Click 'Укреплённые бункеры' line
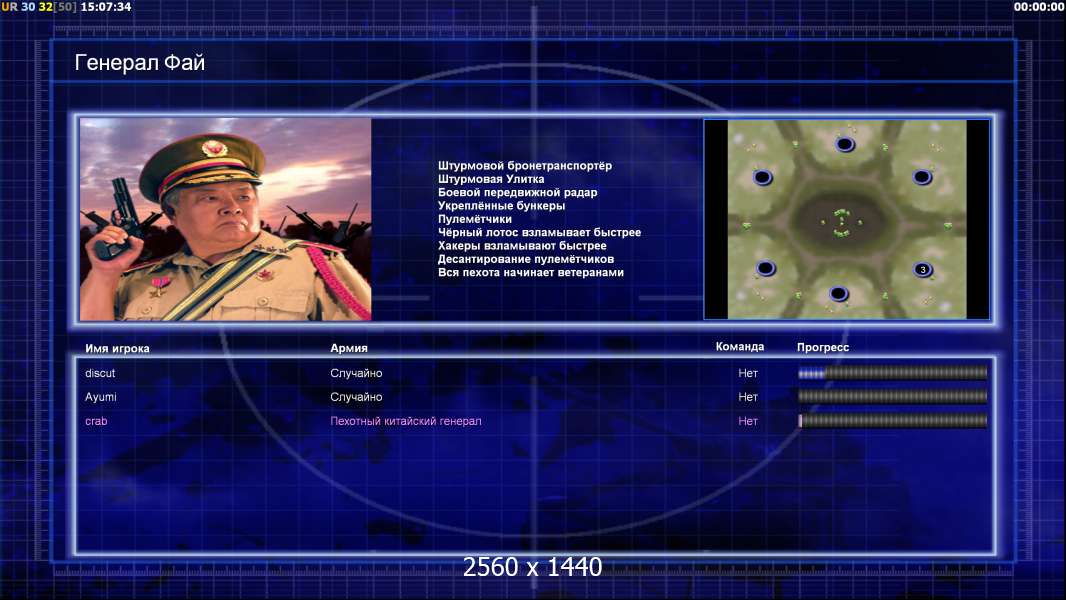 [x=501, y=206]
